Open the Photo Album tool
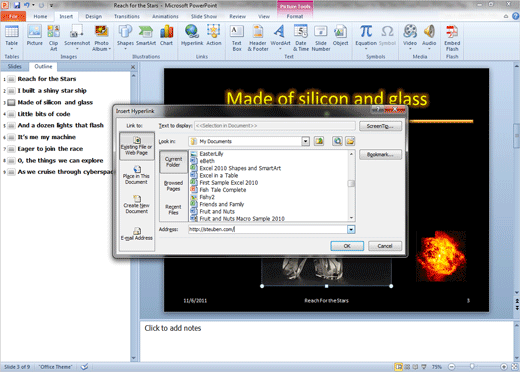Viewport: 520px width, 372px height. coord(101,37)
